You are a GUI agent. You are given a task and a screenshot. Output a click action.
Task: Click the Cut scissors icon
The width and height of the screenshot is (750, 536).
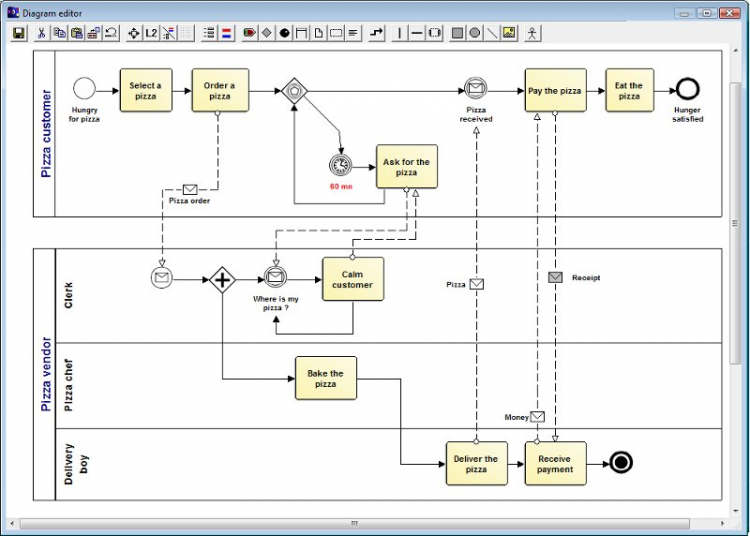[42, 33]
